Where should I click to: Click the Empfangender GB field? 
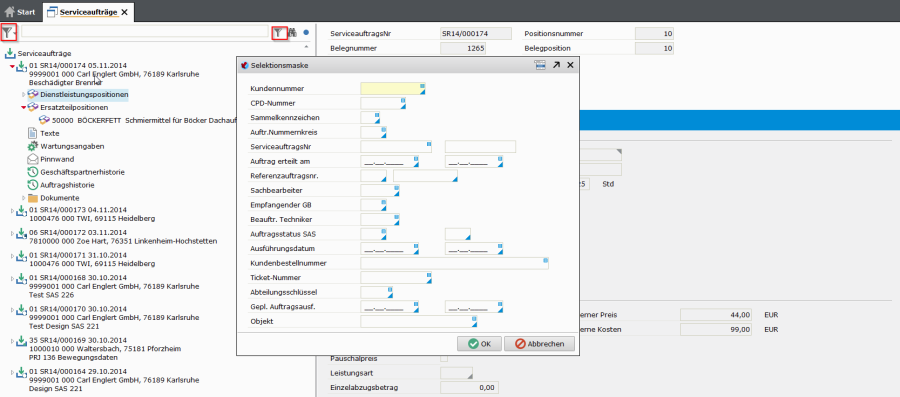tap(373, 205)
